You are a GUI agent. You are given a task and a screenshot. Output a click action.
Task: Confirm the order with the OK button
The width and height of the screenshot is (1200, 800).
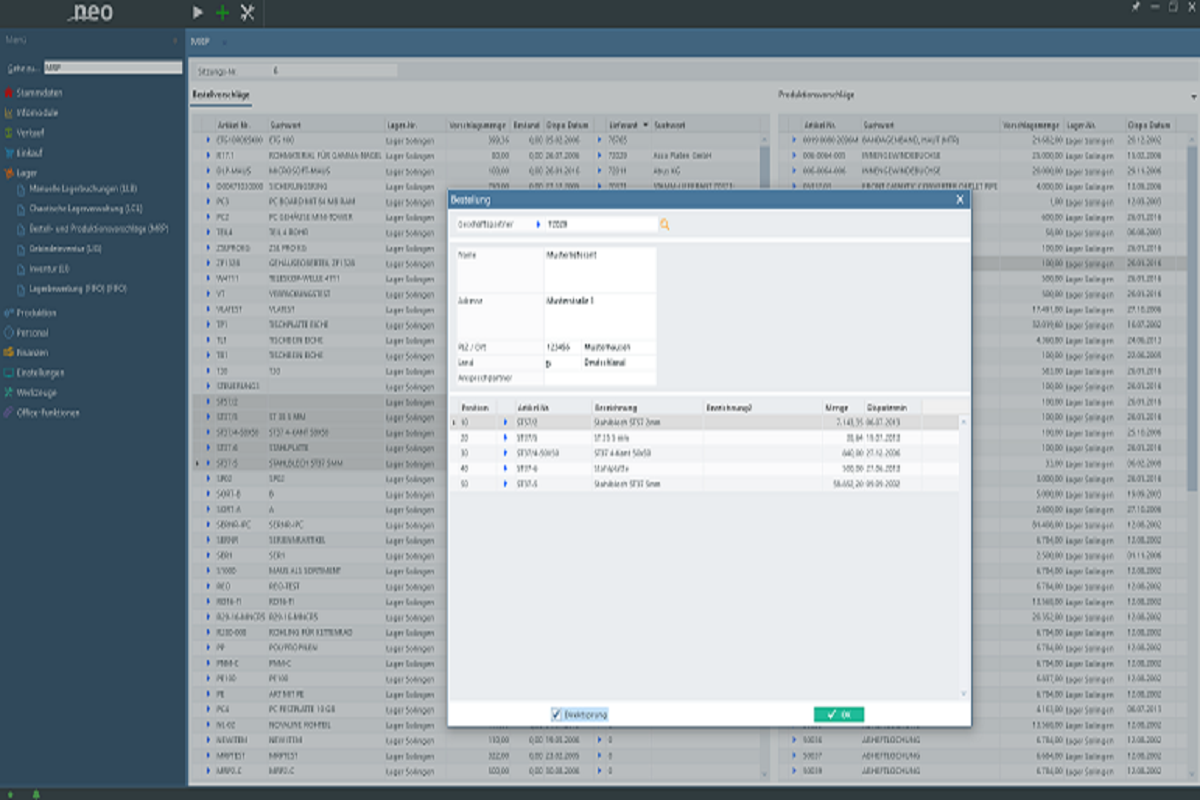[838, 714]
